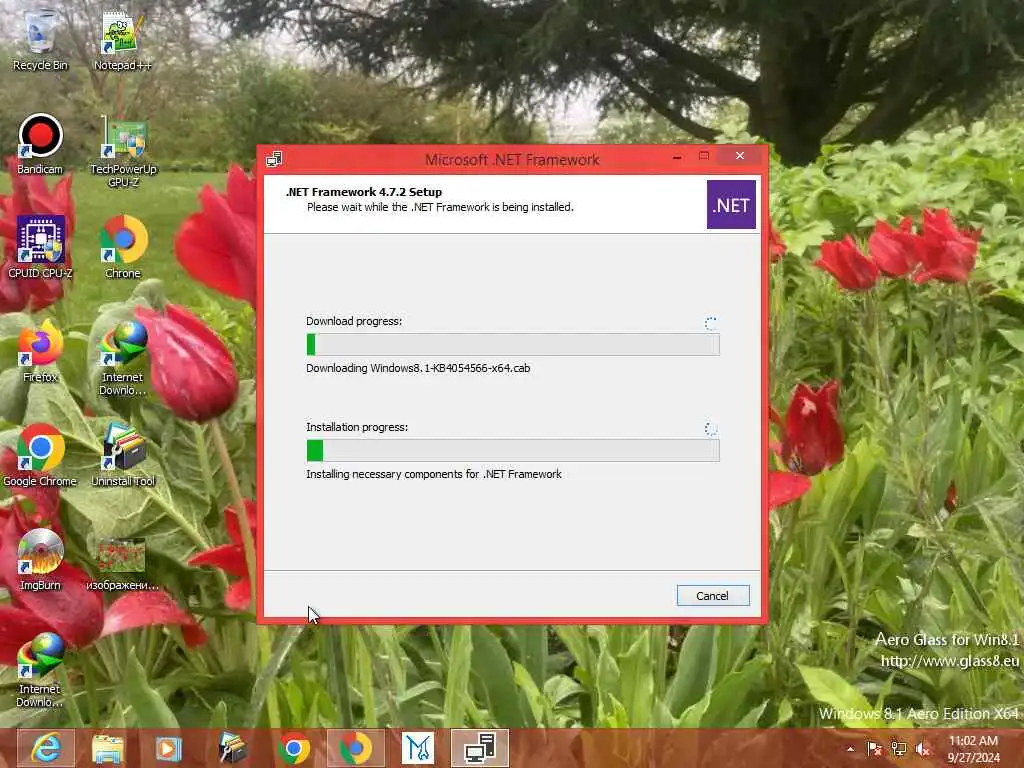Select the Uninstall Tool desktop icon
The image size is (1024, 768).
[123, 455]
